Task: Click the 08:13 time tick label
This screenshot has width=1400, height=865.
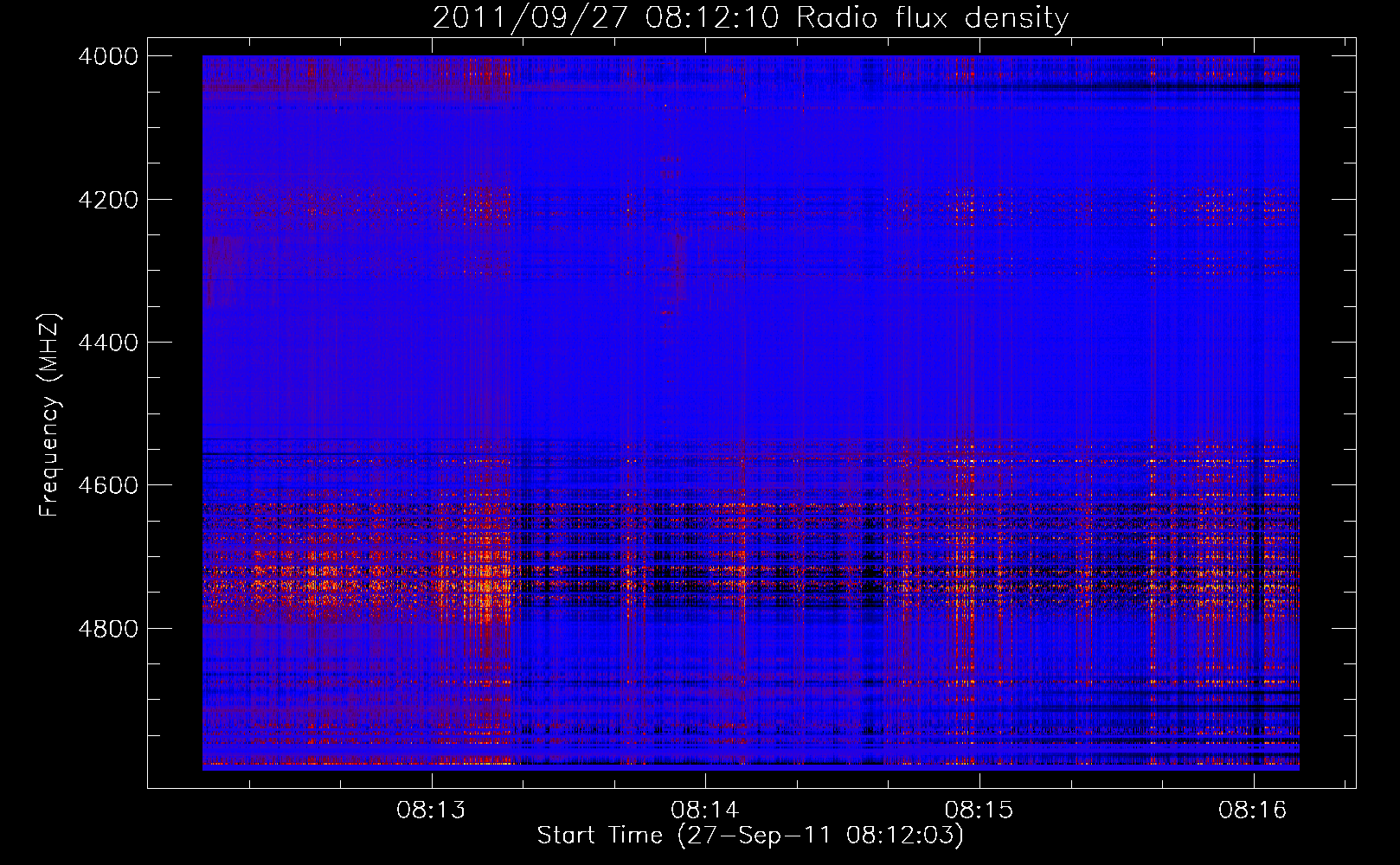Action: 431,811
